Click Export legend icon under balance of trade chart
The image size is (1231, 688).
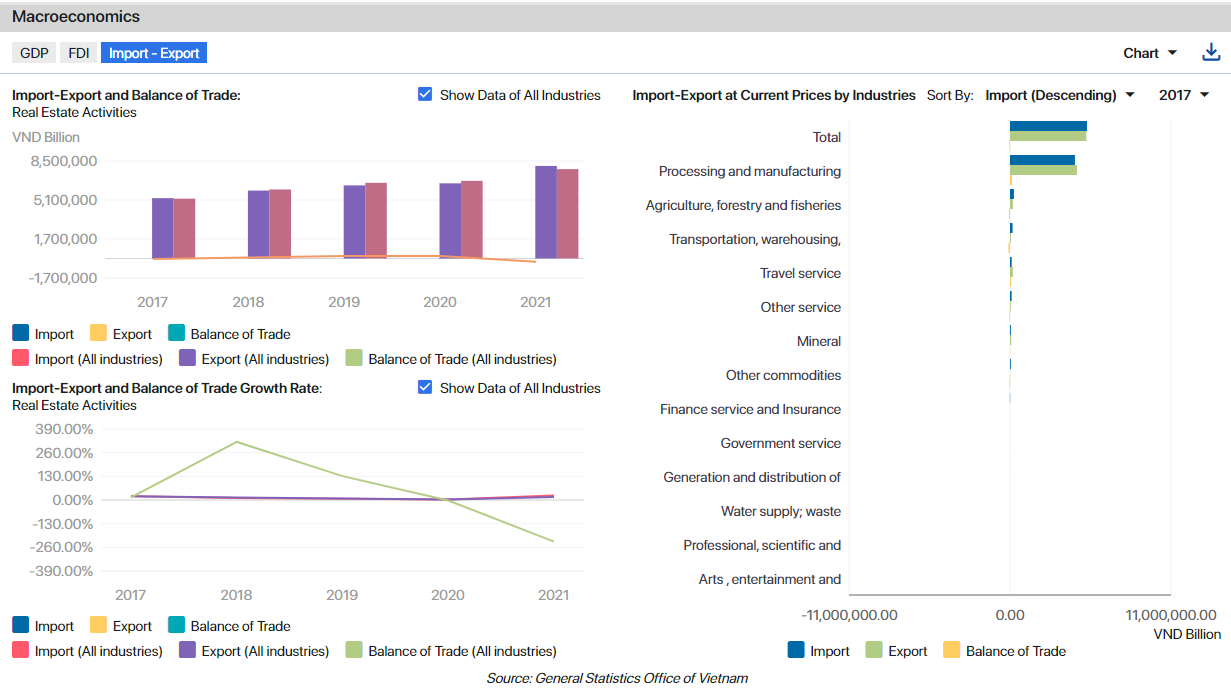(x=99, y=334)
